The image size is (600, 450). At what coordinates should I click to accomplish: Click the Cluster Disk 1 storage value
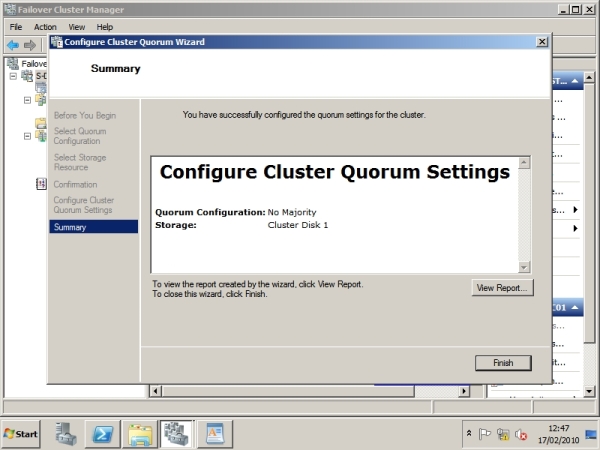[x=298, y=225]
